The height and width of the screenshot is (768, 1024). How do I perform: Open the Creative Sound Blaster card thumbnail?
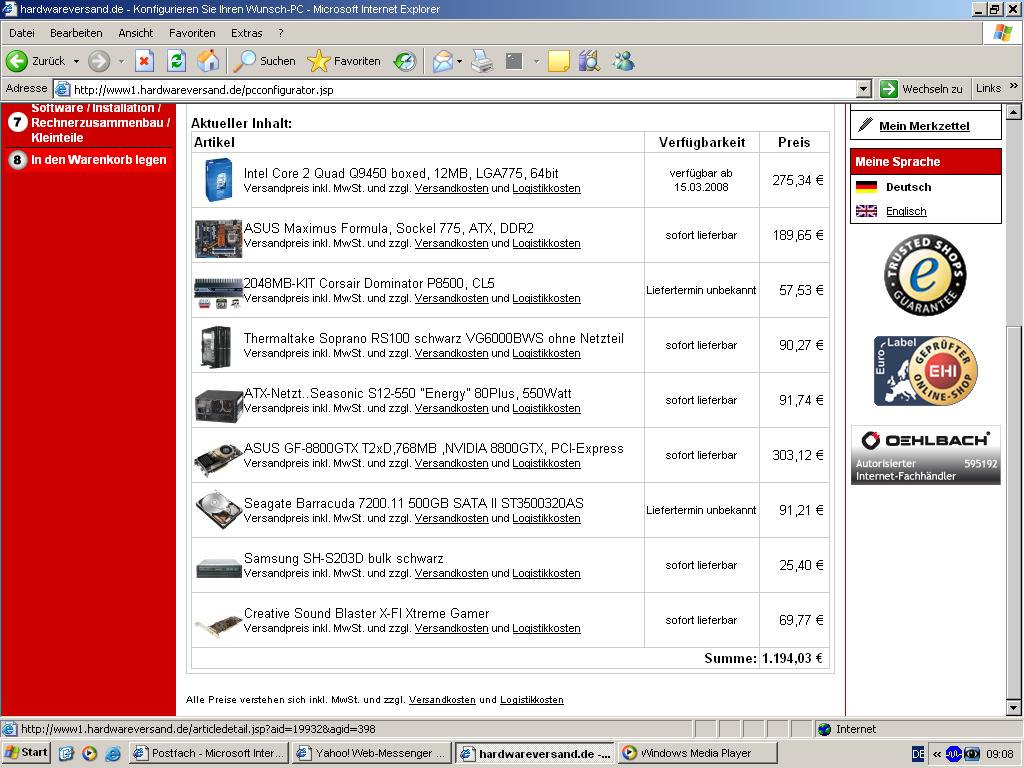coord(218,625)
